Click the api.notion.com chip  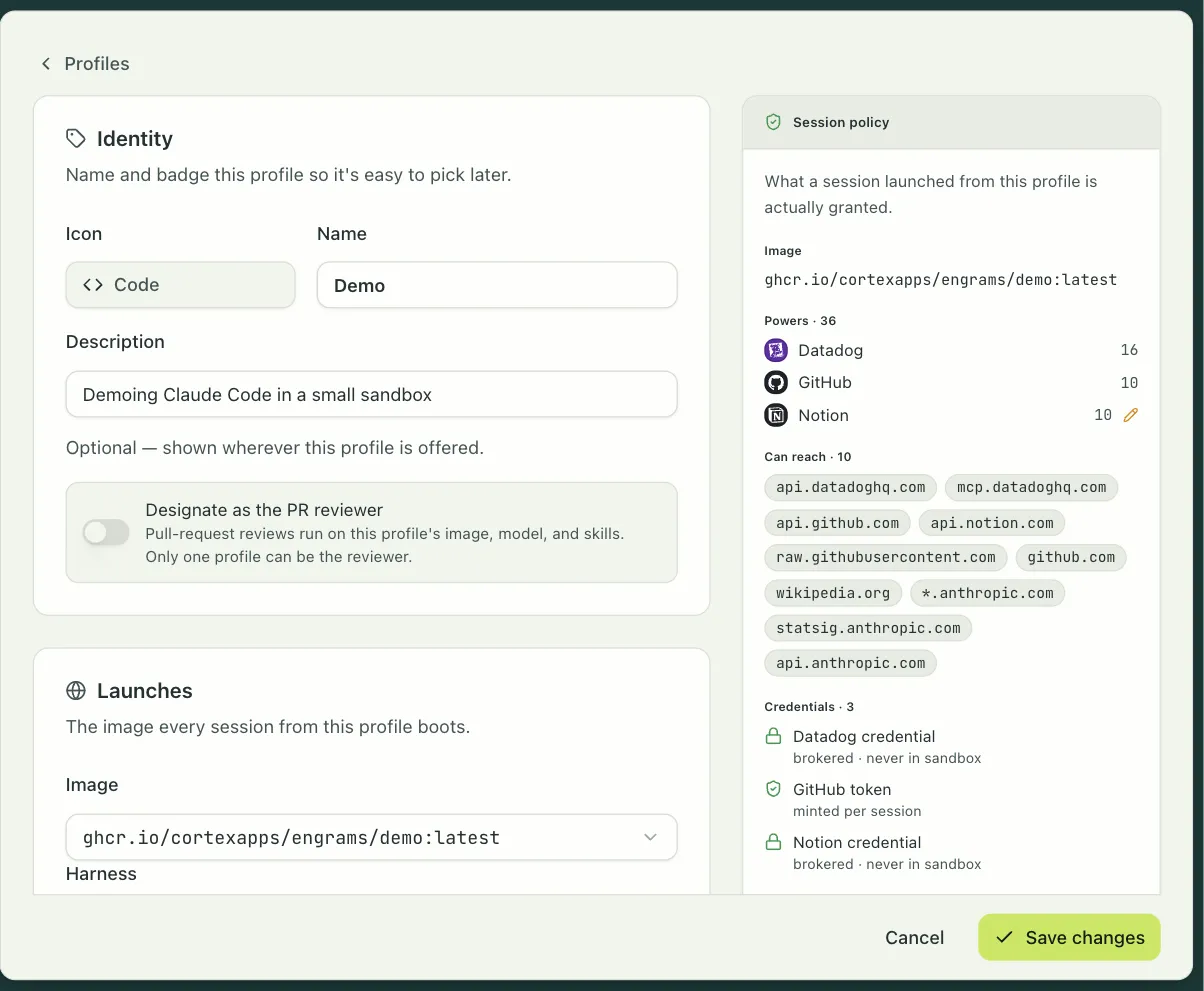click(992, 523)
